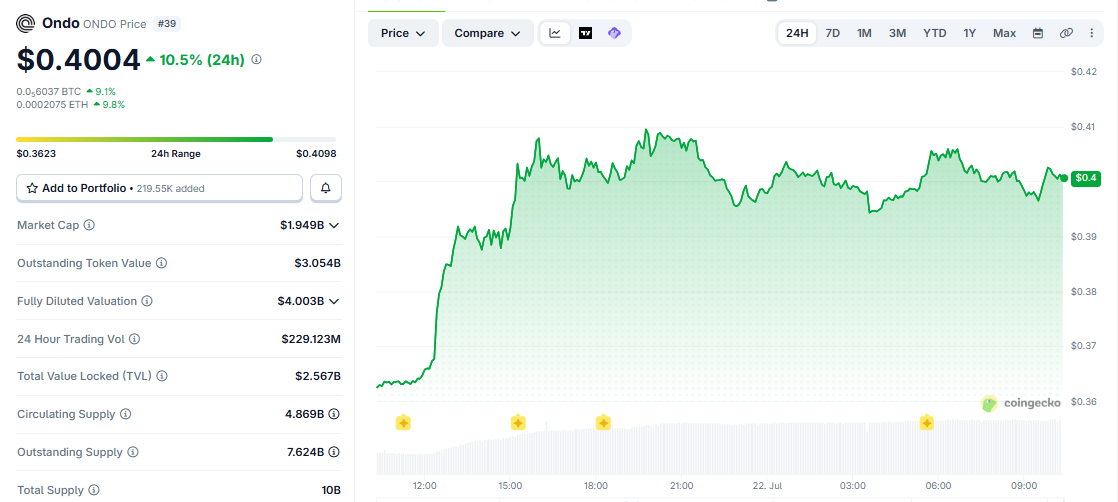Select the Max time range
This screenshot has height=502, width=1118.
click(1005, 33)
